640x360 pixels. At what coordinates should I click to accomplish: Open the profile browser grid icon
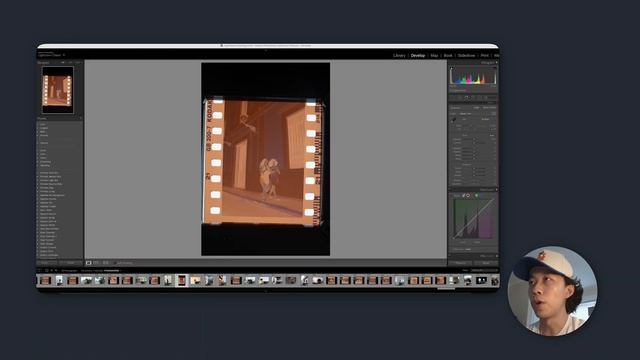point(494,113)
